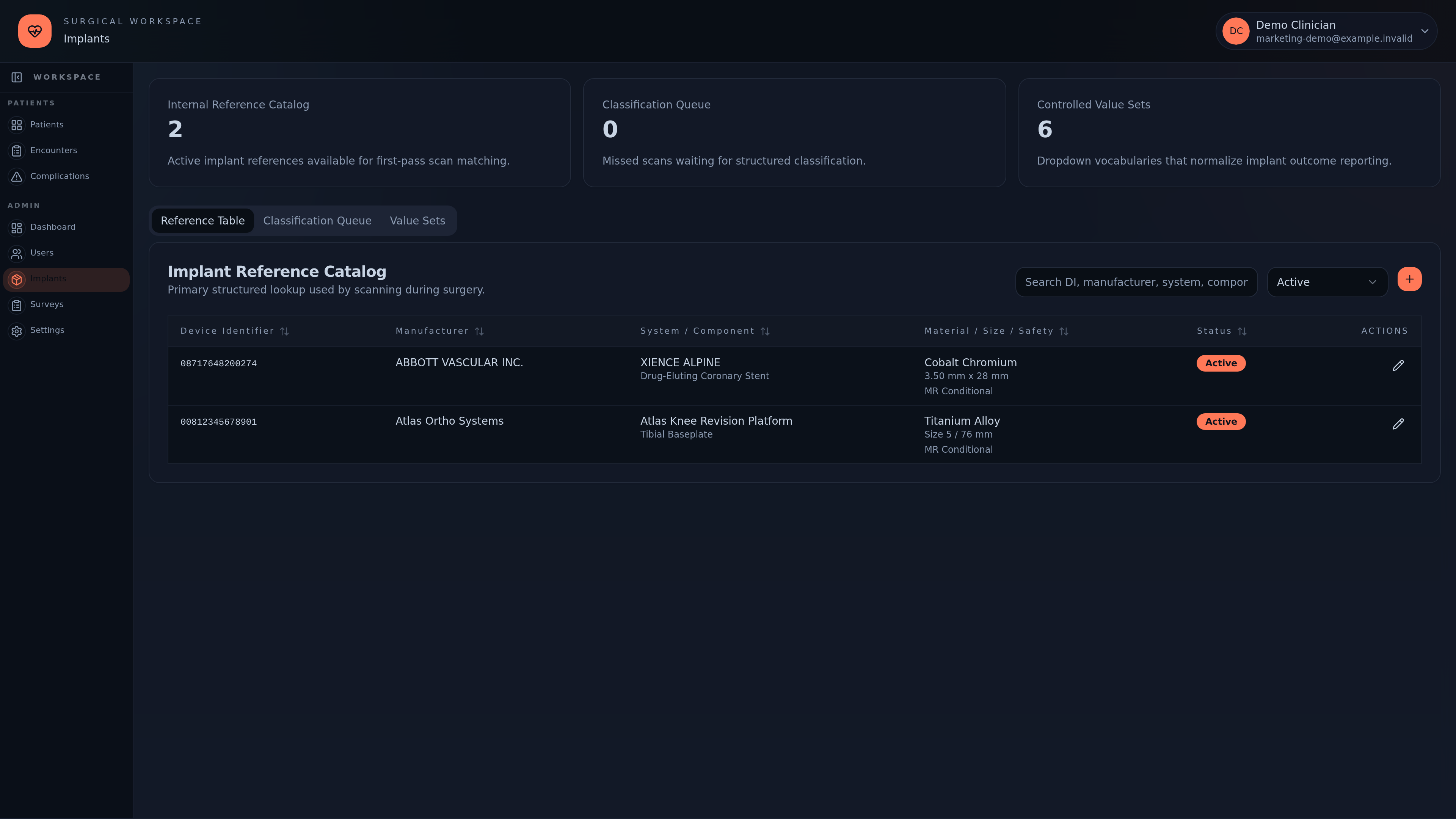Click the Surveys clipboard icon
Screen dimensions: 1456x819
click(x=17, y=305)
